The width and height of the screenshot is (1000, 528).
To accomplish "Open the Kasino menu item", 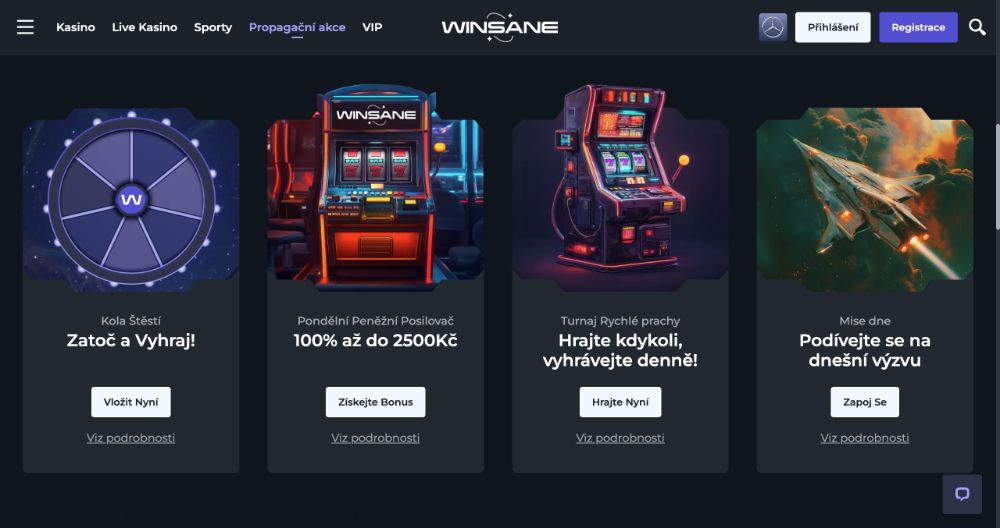I will (x=75, y=27).
